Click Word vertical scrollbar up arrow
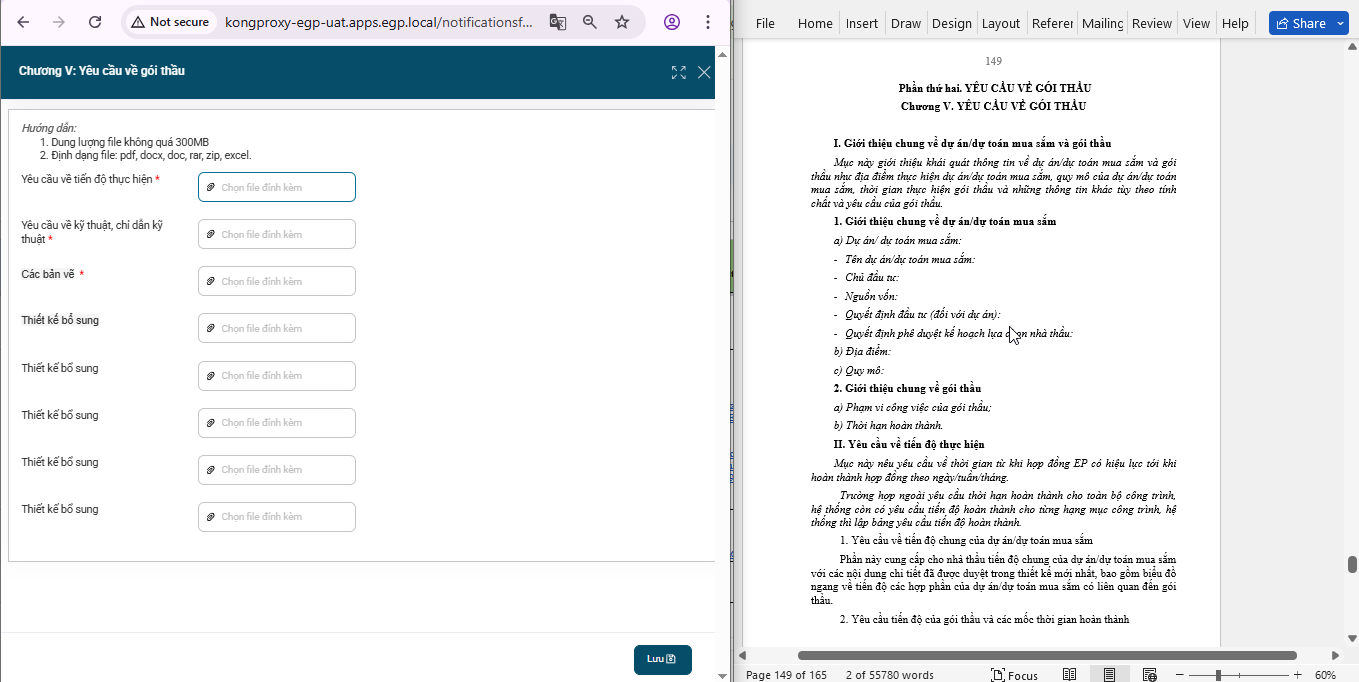The height and width of the screenshot is (682, 1359). tap(1352, 48)
